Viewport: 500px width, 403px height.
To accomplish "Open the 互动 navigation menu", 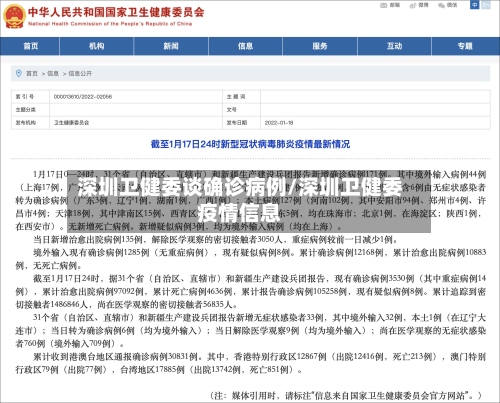I will pos(394,46).
